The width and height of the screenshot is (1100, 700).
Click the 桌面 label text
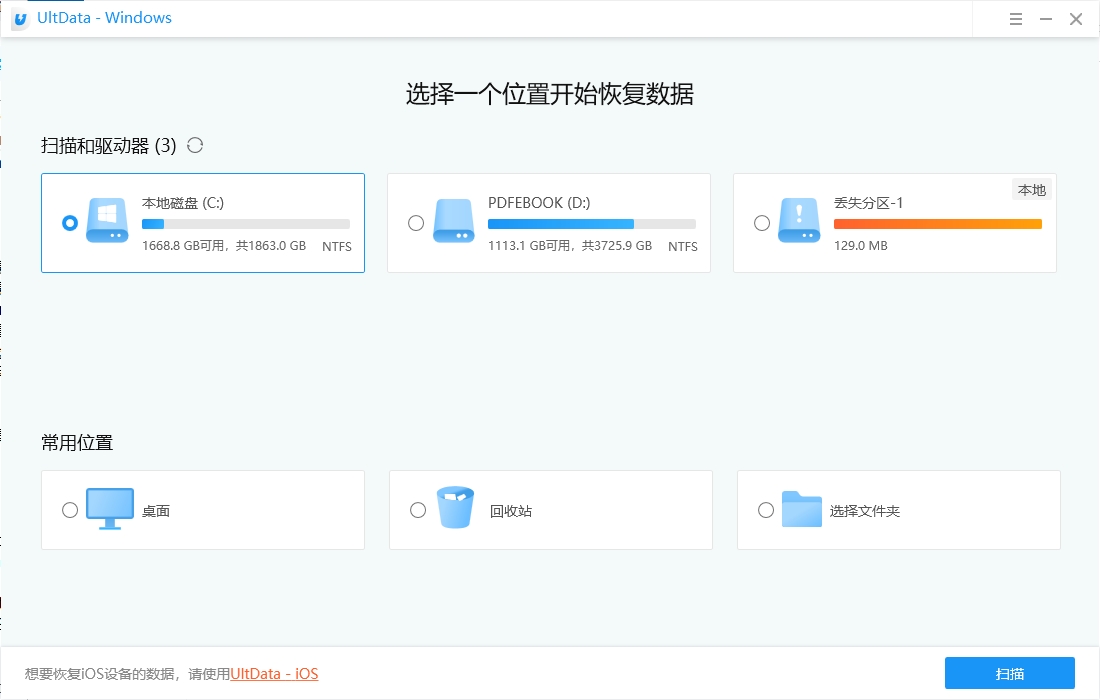(x=156, y=511)
